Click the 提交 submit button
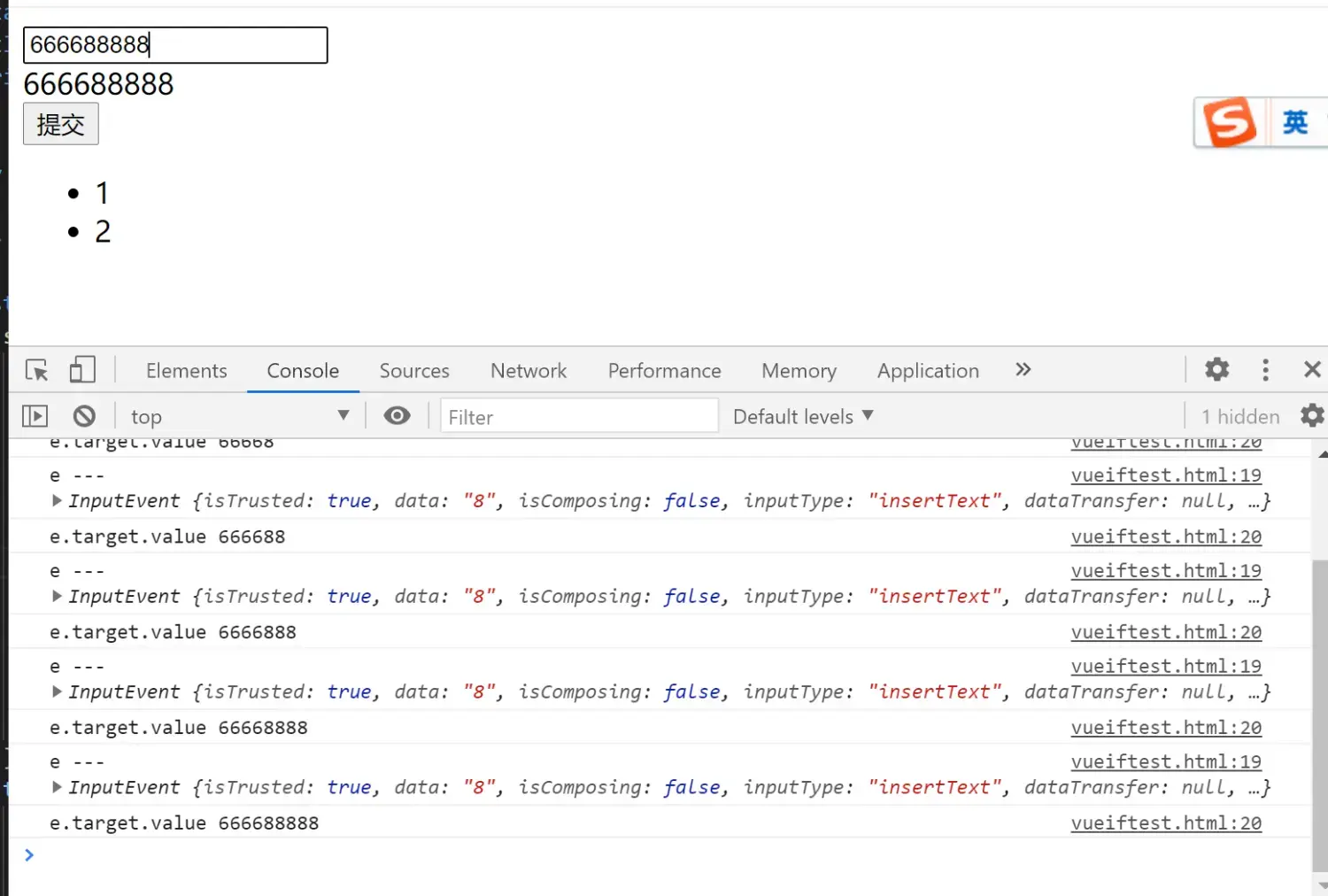This screenshot has width=1328, height=896. [x=60, y=124]
